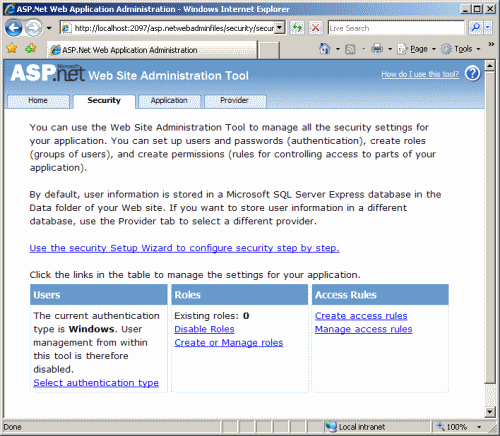Click the Done status bar text
Image resolution: width=500 pixels, height=436 pixels.
tap(13, 427)
